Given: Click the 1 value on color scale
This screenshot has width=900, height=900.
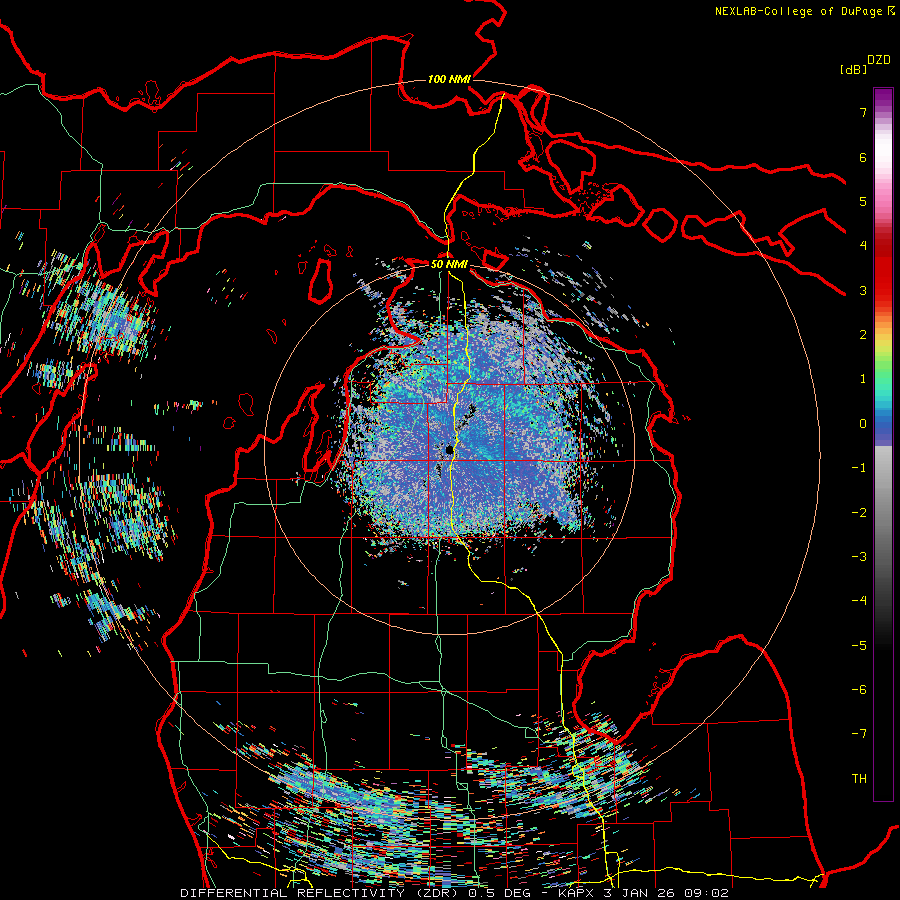Looking at the screenshot, I should [863, 379].
